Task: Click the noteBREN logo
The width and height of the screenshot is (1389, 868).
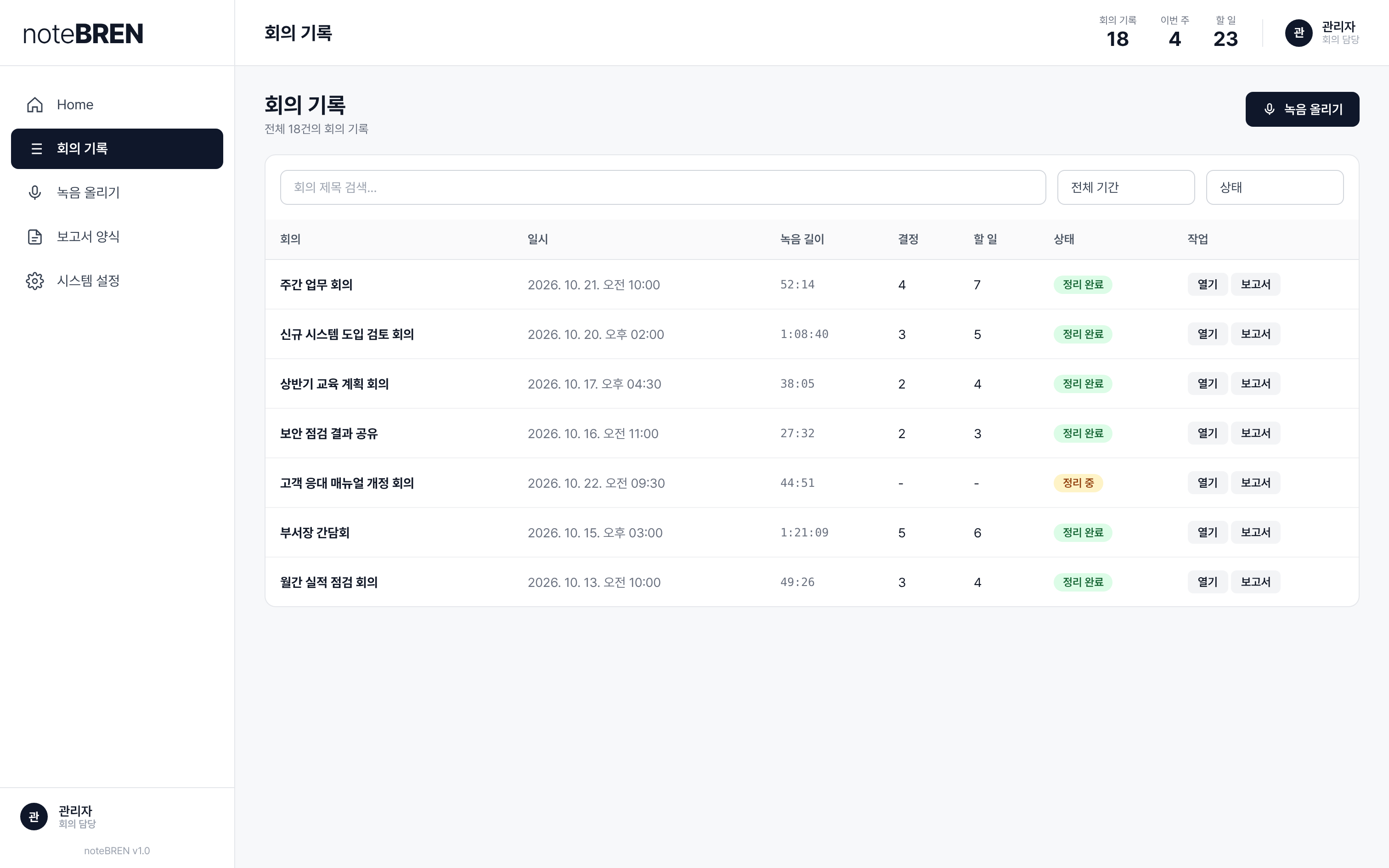Action: [83, 34]
